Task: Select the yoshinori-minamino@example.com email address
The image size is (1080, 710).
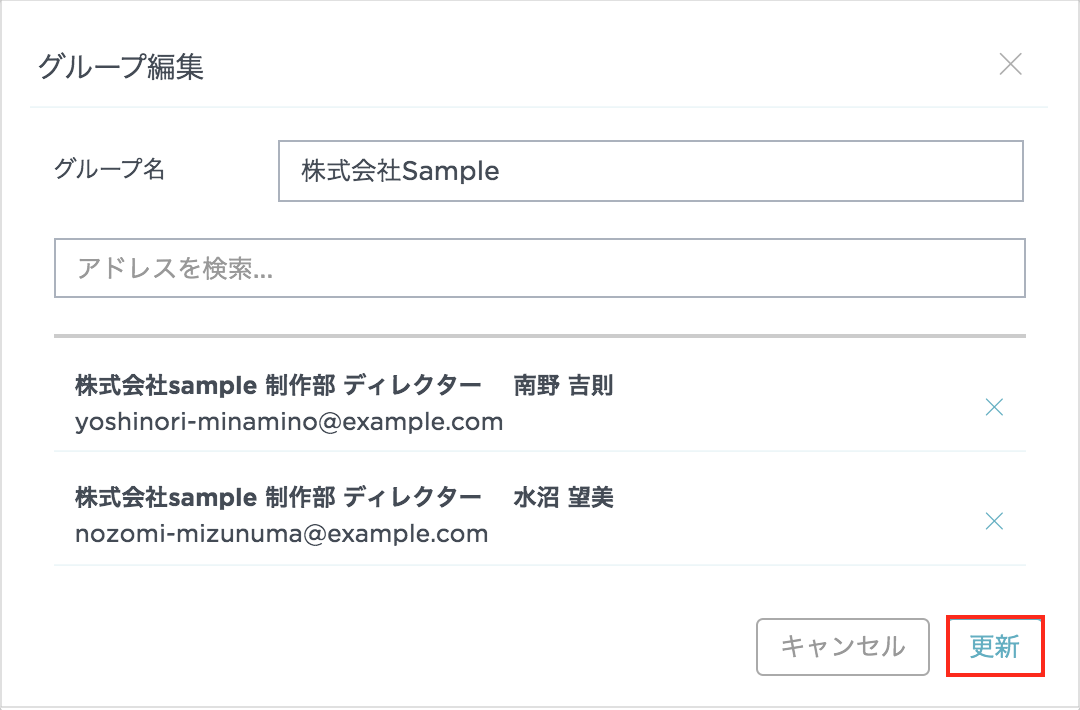Action: pyautogui.click(x=289, y=422)
